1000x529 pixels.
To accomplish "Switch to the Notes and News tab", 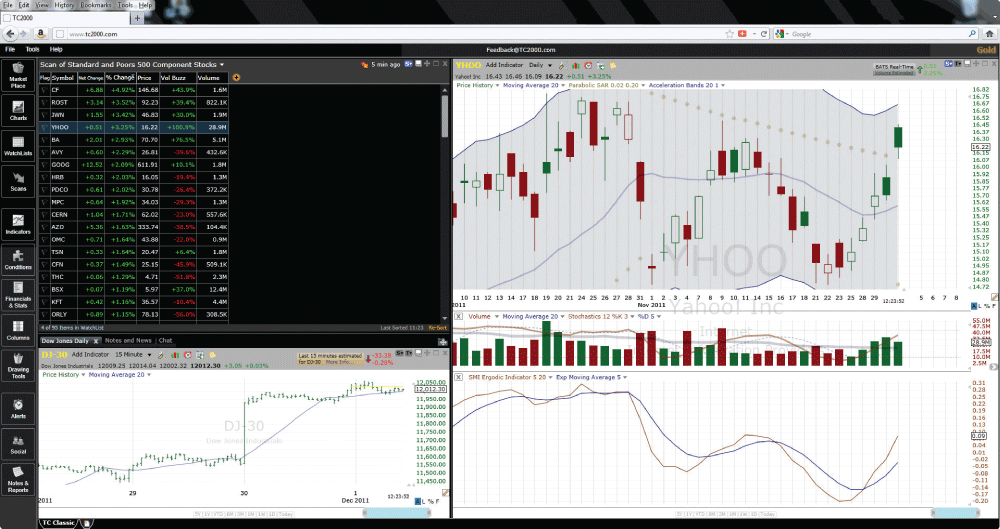I will 129,340.
